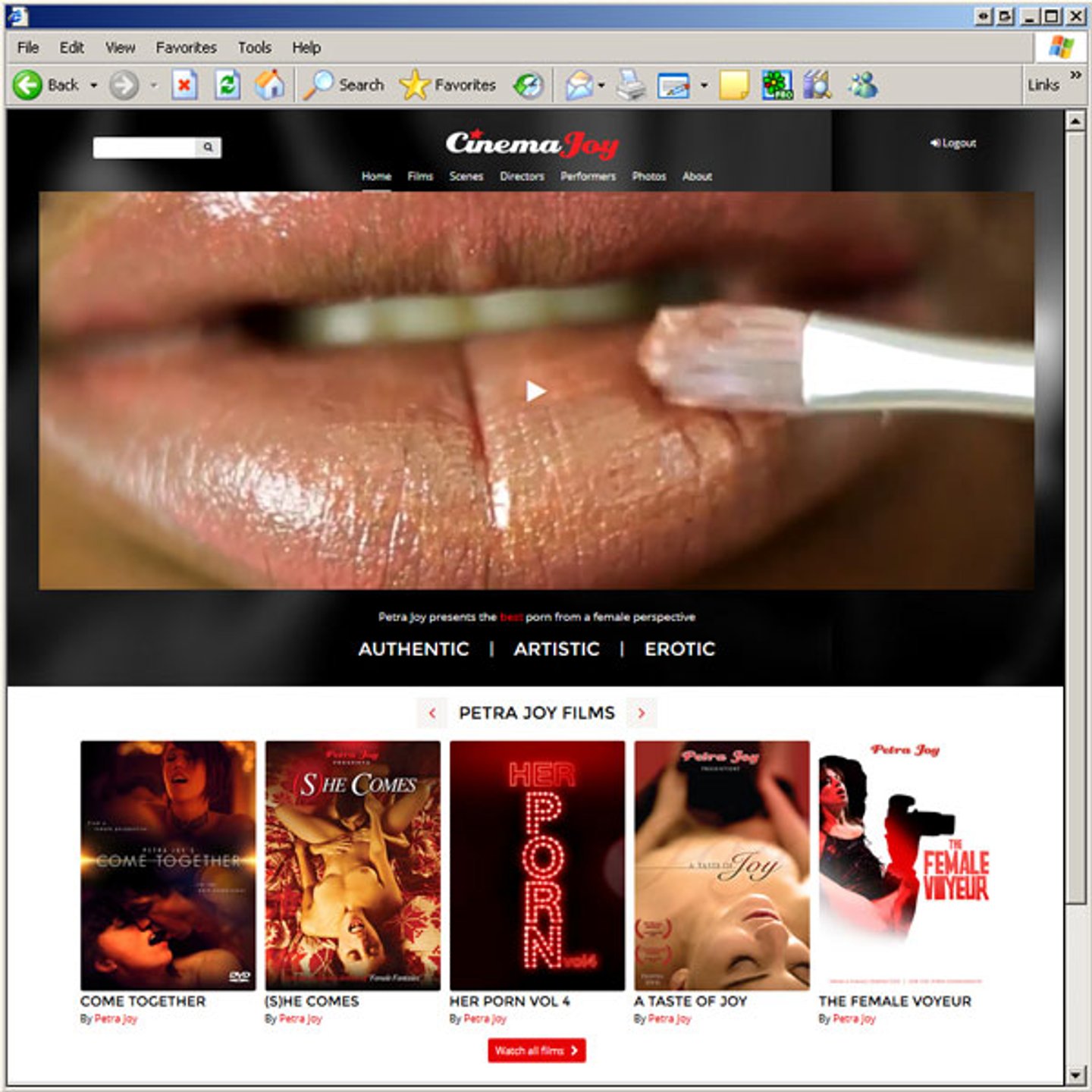This screenshot has height=1092, width=1092.
Task: Select the Directors tab in site navigation
Action: point(522,176)
